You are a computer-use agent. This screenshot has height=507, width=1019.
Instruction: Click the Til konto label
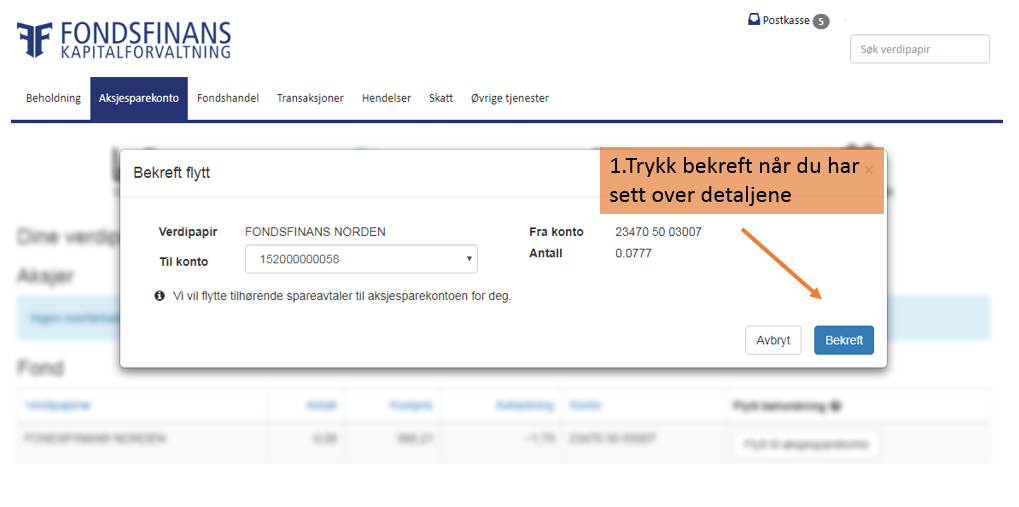click(184, 262)
